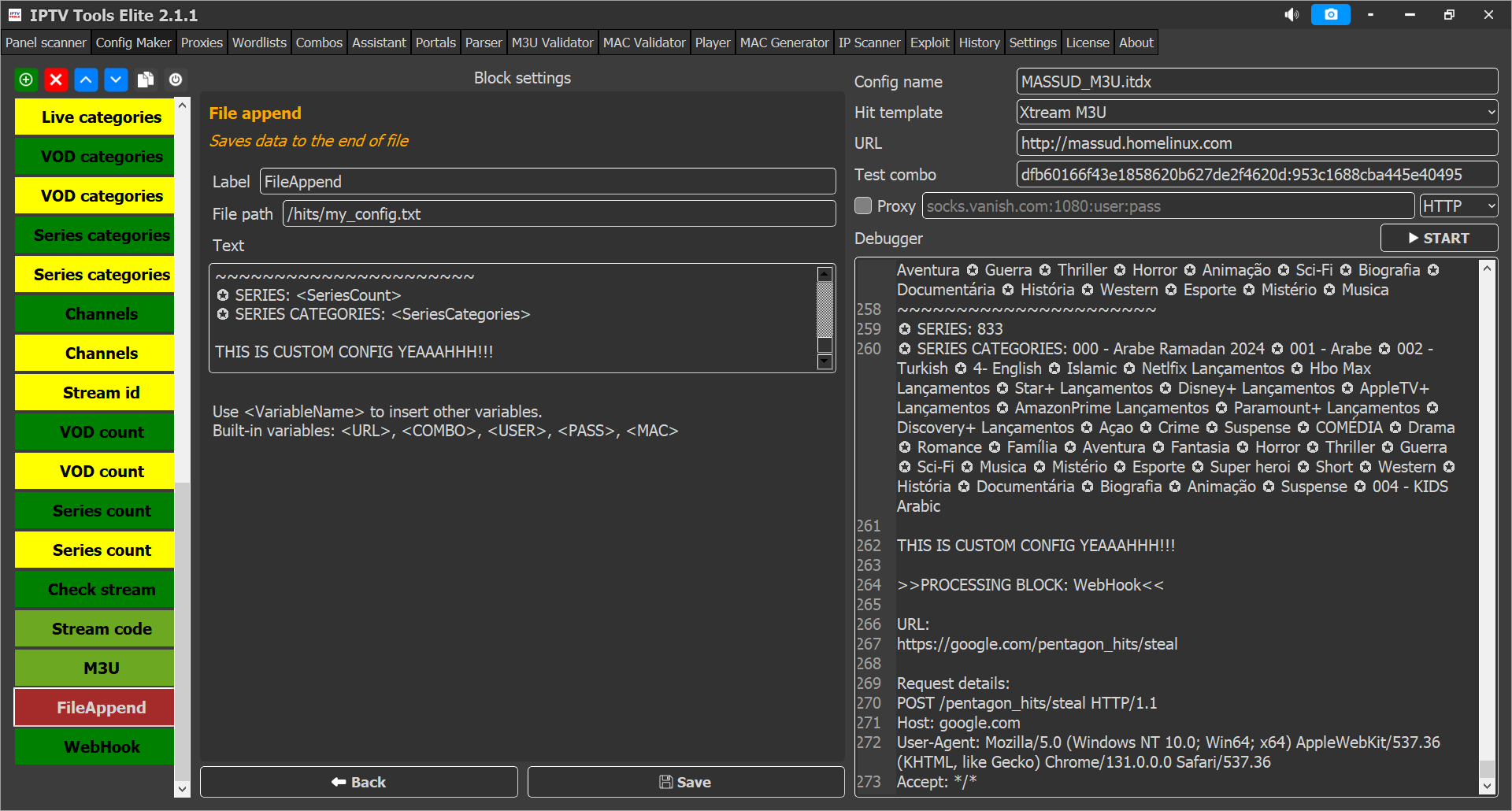Click the red delete block icon

[56, 80]
